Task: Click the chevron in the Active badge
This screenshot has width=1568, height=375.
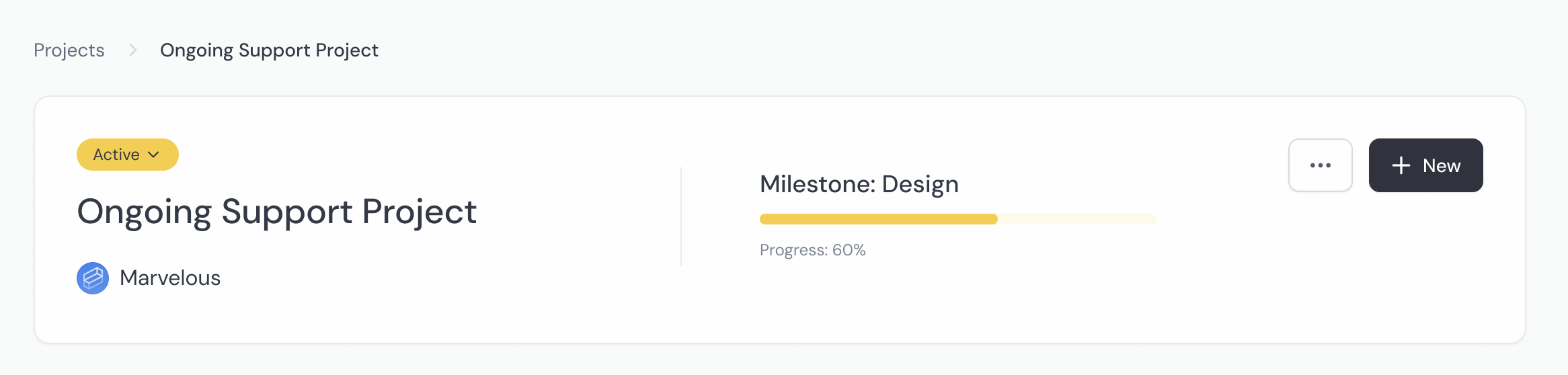Action: [x=153, y=155]
